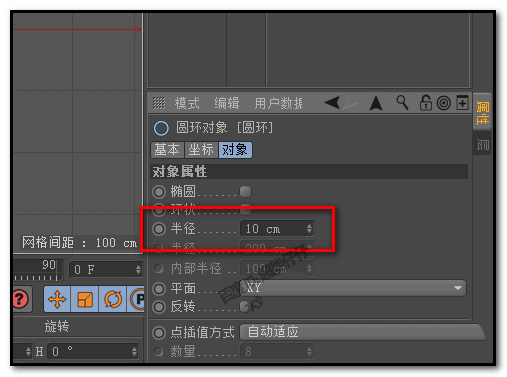Click the 反转 keyframe circle
This screenshot has height=377, width=507.
pos(159,307)
